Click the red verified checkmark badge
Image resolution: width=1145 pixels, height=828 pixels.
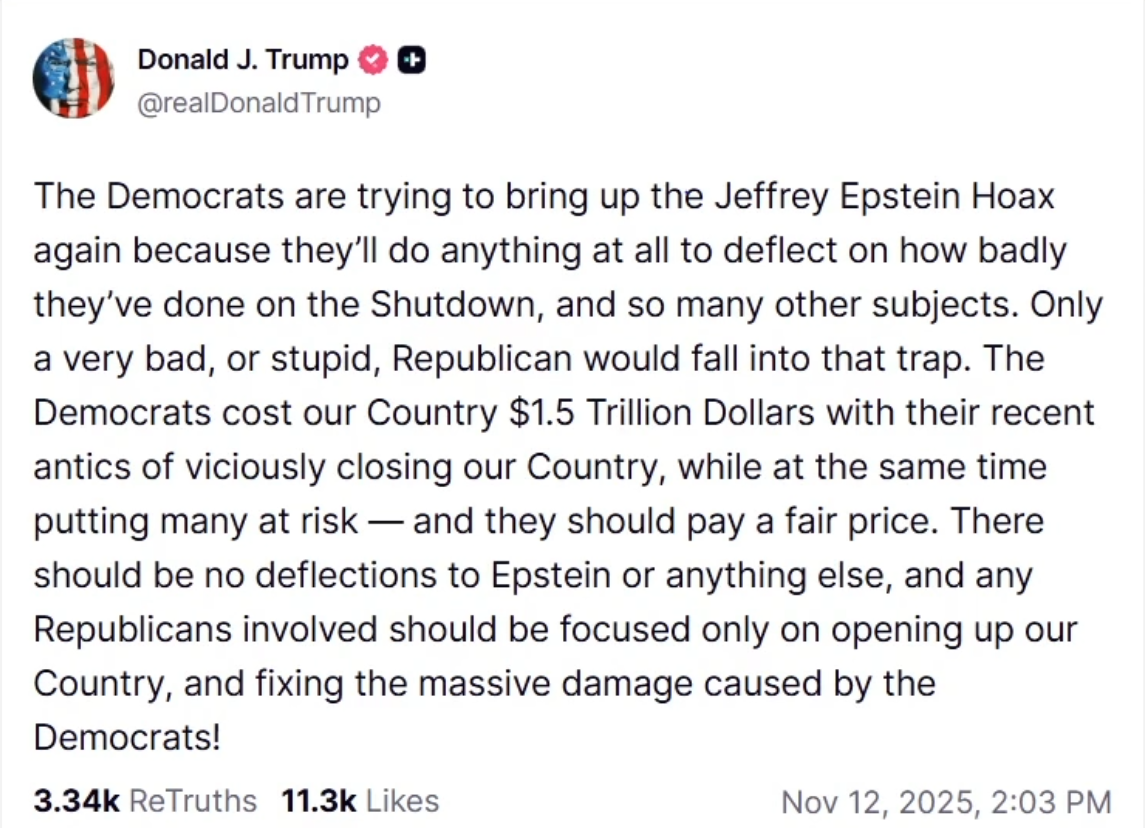[372, 61]
